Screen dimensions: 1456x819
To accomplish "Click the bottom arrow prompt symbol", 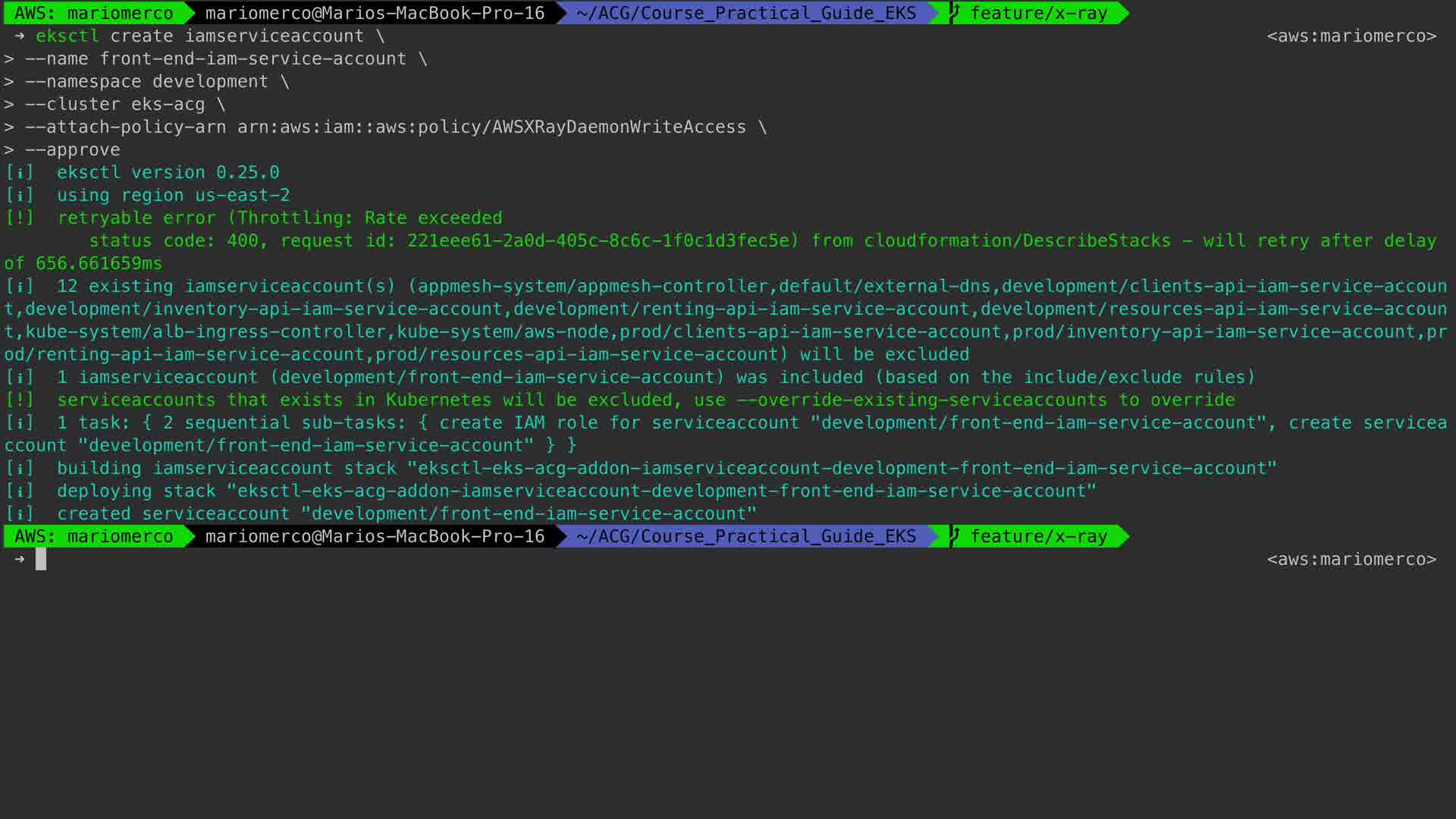I will (x=19, y=559).
